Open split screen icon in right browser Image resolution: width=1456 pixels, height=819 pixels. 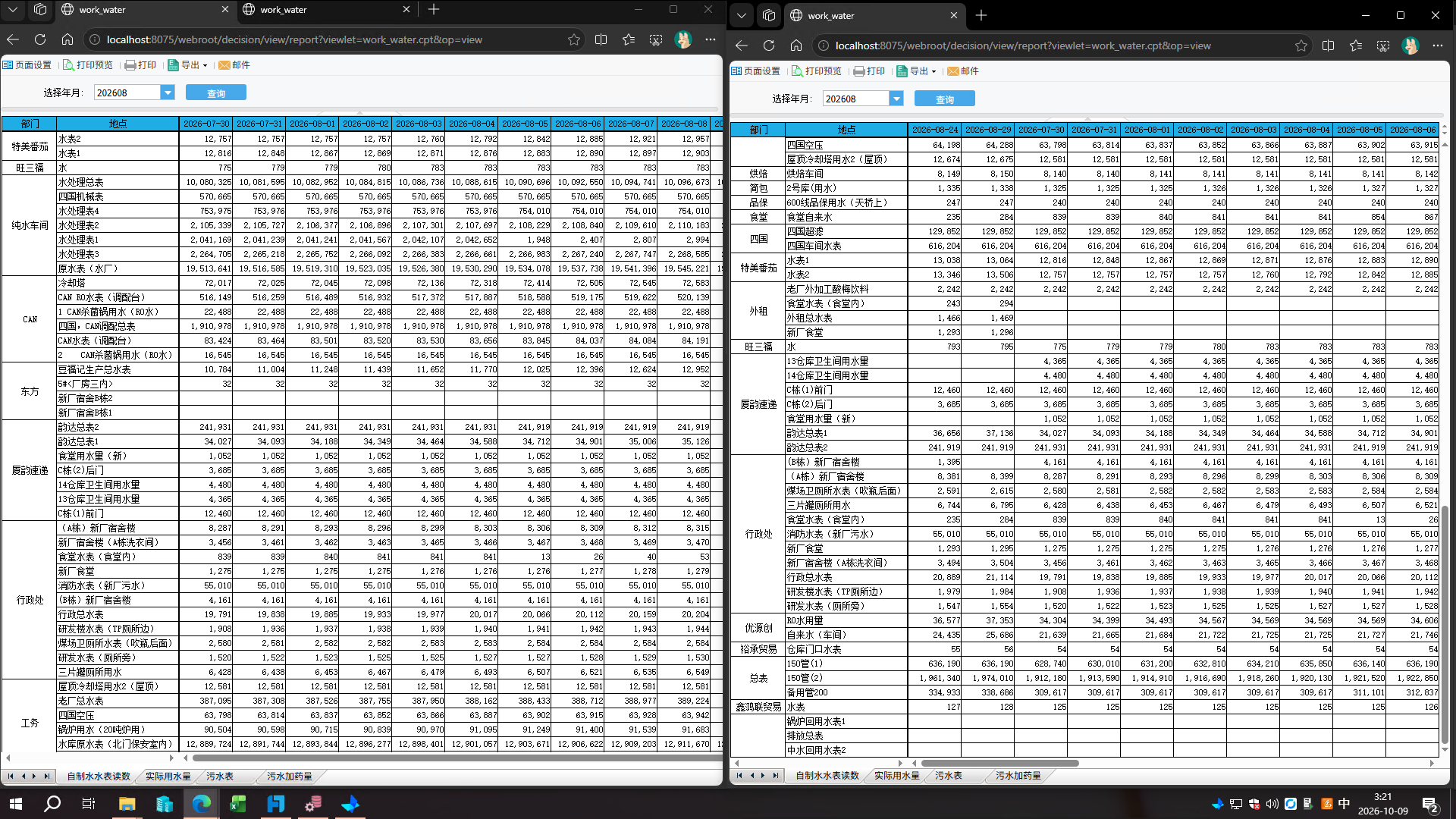coord(1328,45)
